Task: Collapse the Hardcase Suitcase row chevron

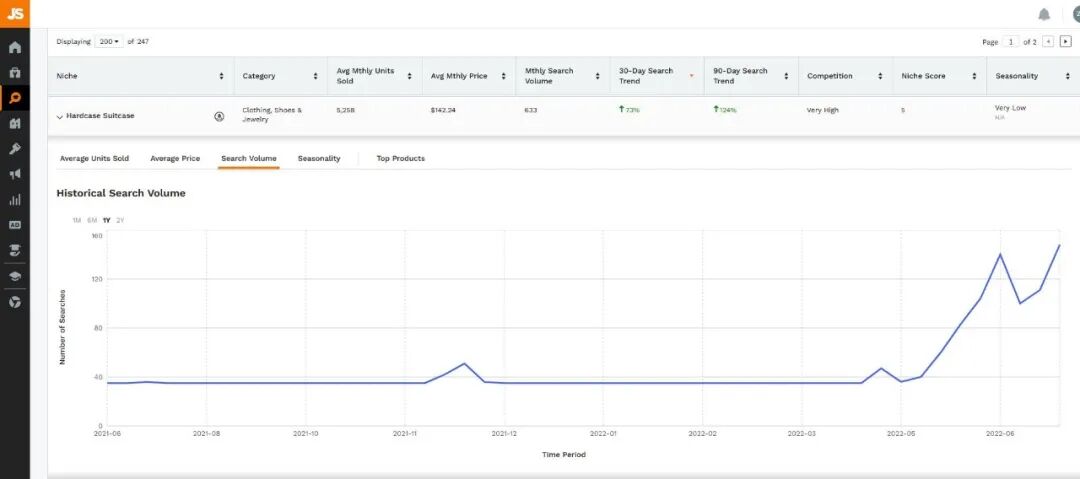Action: [59, 117]
